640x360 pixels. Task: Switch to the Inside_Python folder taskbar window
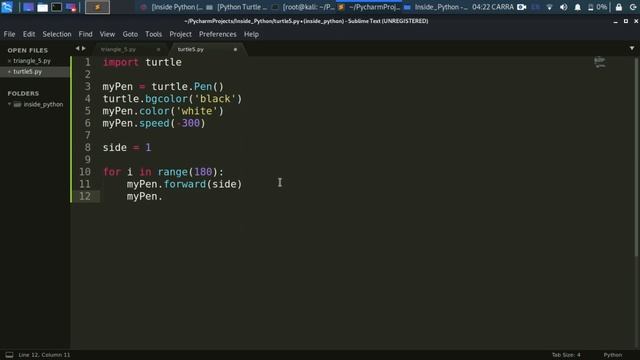[x=436, y=7]
